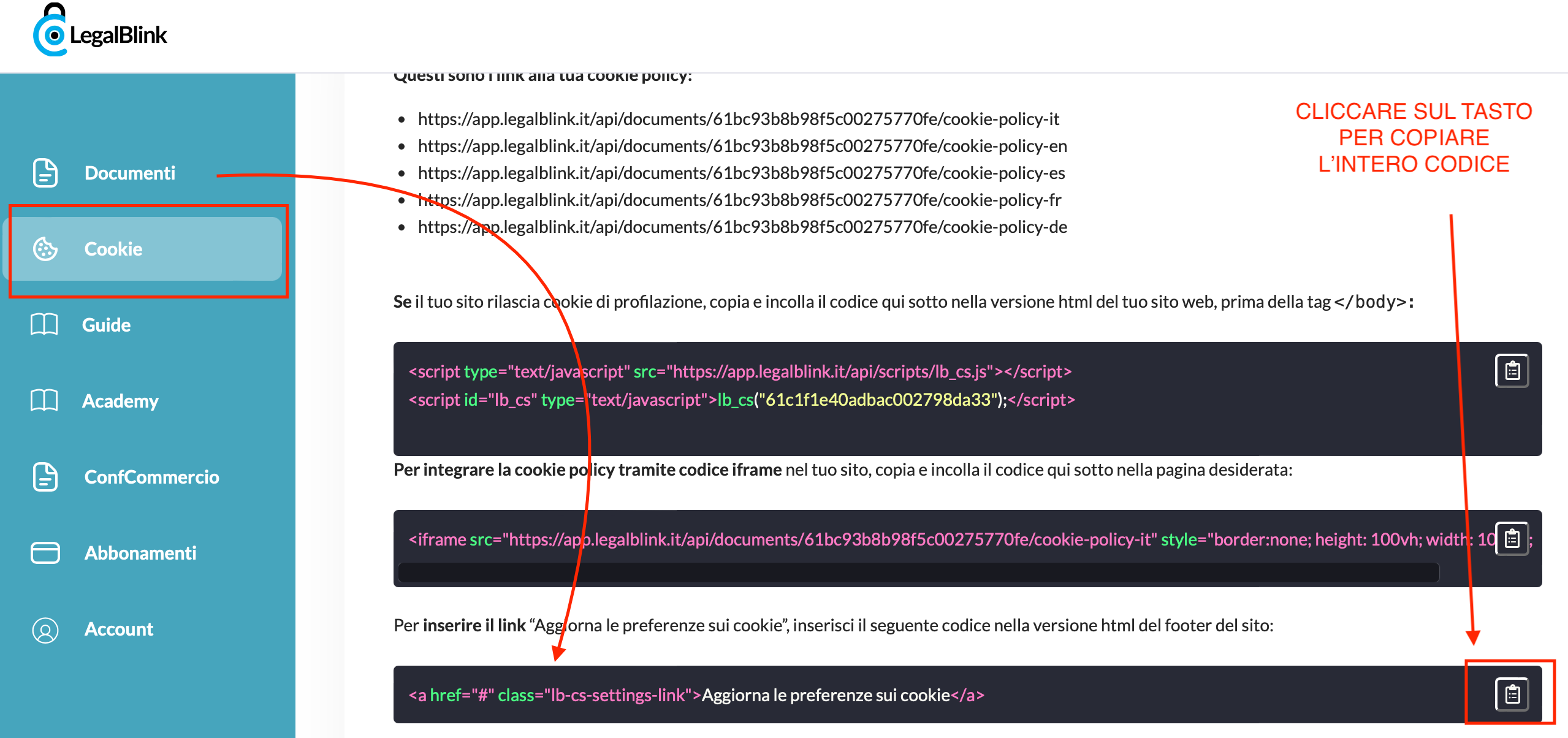Click the 'Per inserire il link' paragraph

834,625
